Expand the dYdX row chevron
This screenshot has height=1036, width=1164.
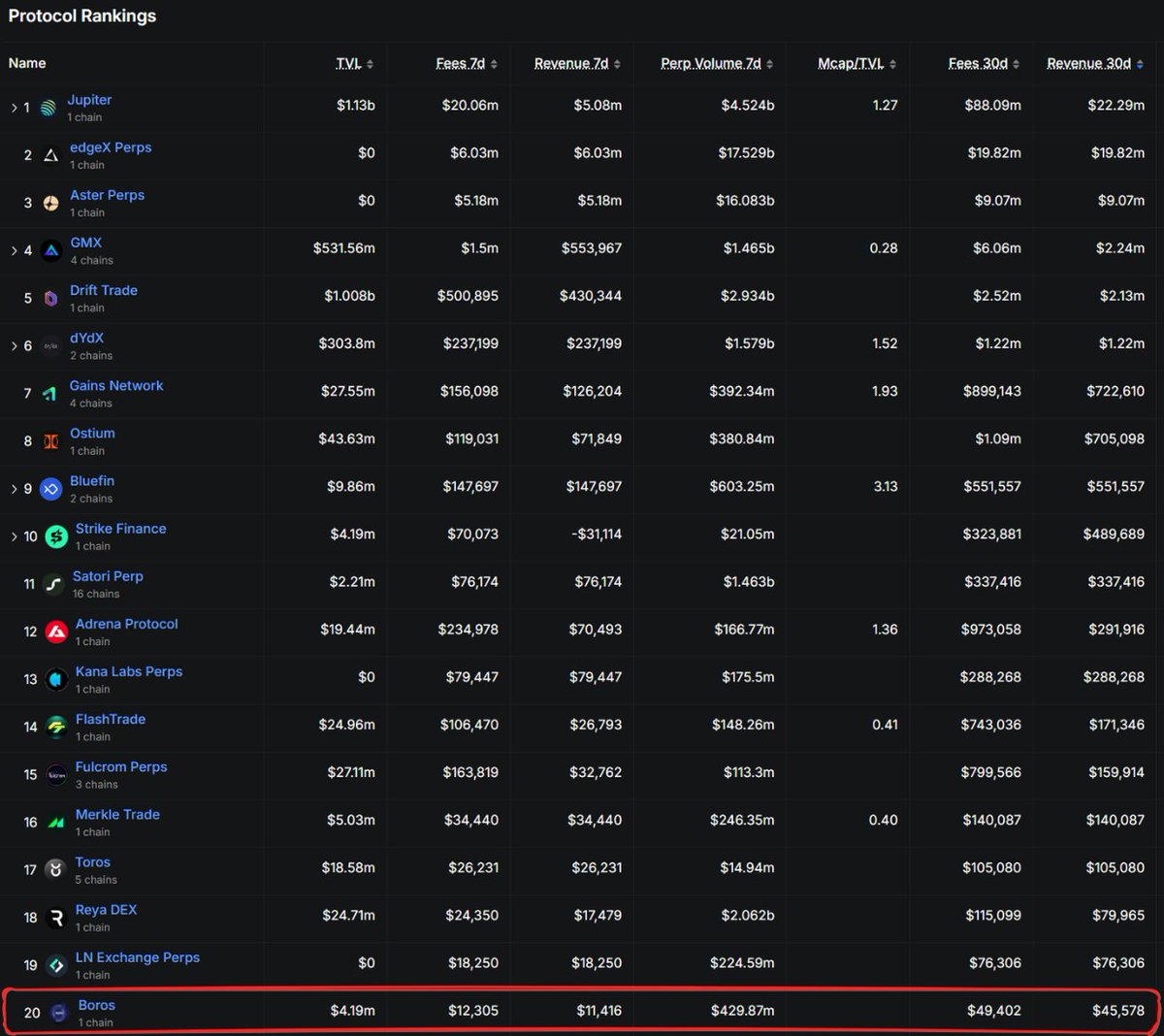pyautogui.click(x=14, y=345)
